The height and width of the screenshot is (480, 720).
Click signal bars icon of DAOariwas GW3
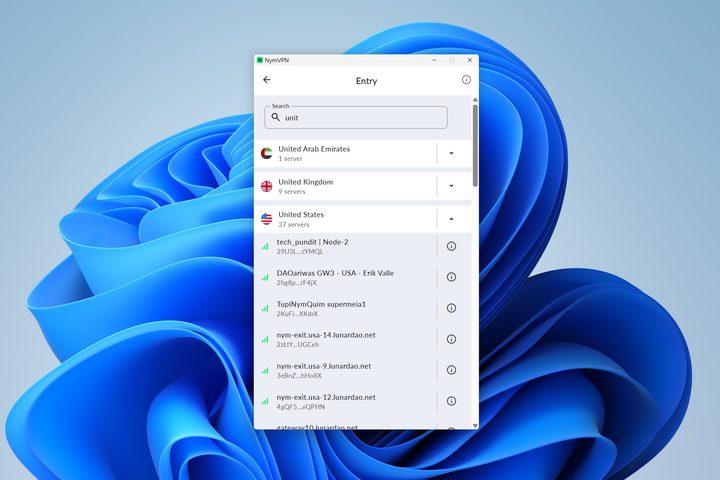tap(265, 277)
